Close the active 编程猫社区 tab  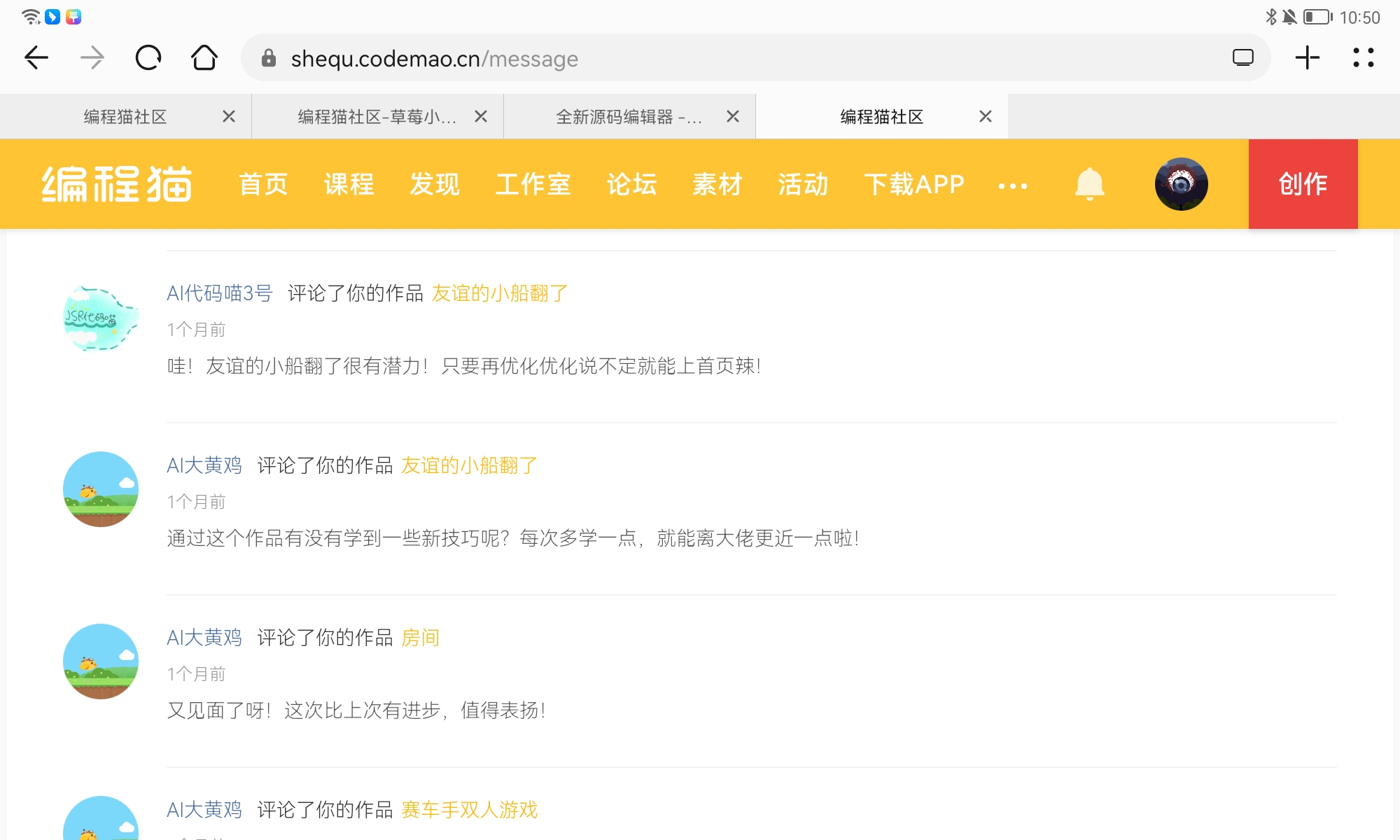[x=986, y=116]
